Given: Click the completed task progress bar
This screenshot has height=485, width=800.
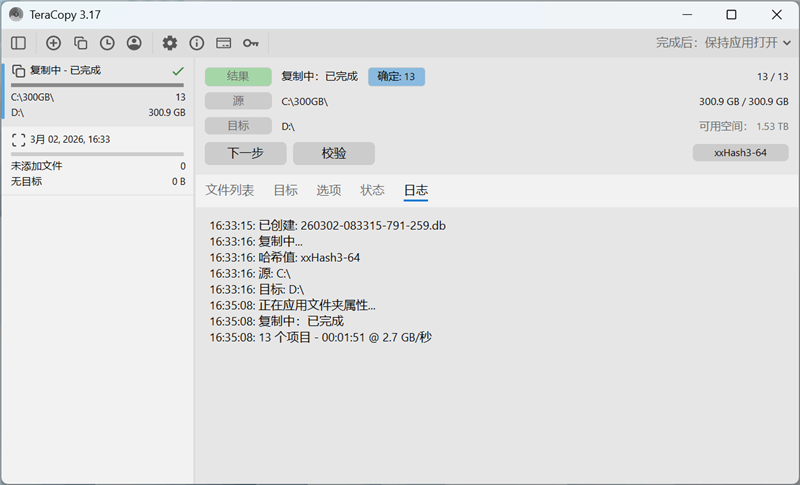Looking at the screenshot, I should click(97, 85).
